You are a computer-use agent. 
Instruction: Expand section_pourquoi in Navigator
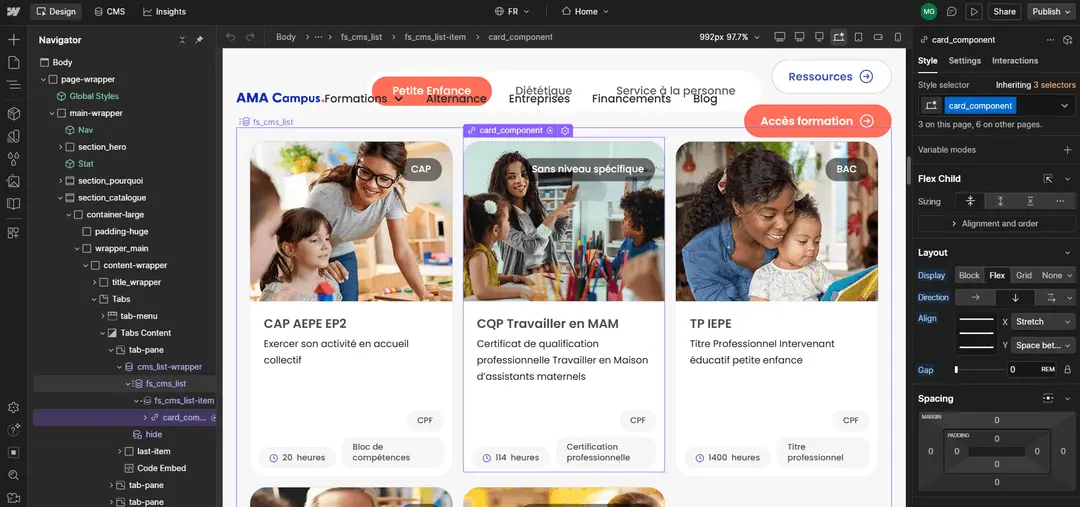pos(61,180)
